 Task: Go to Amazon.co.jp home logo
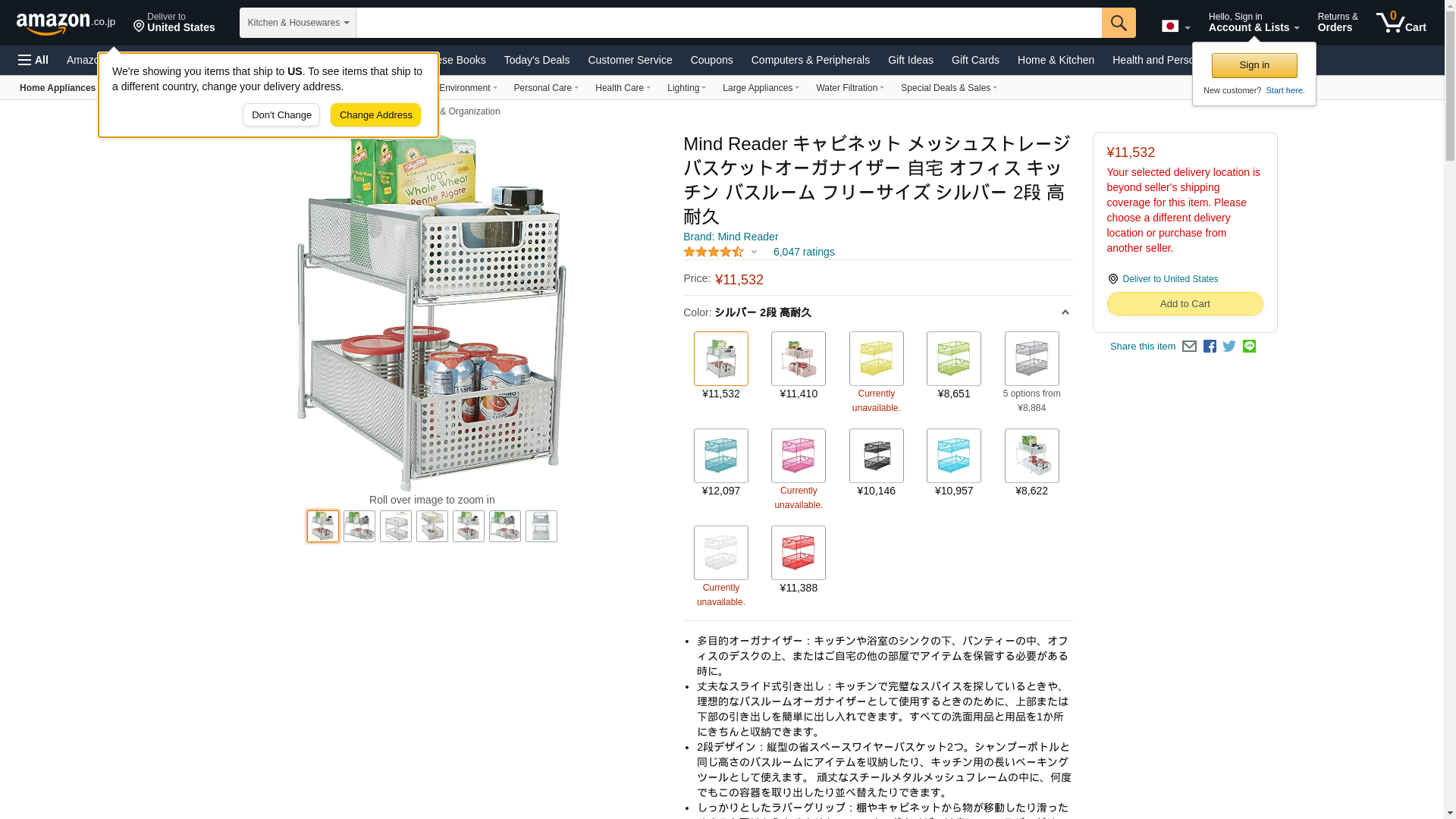[x=66, y=24]
